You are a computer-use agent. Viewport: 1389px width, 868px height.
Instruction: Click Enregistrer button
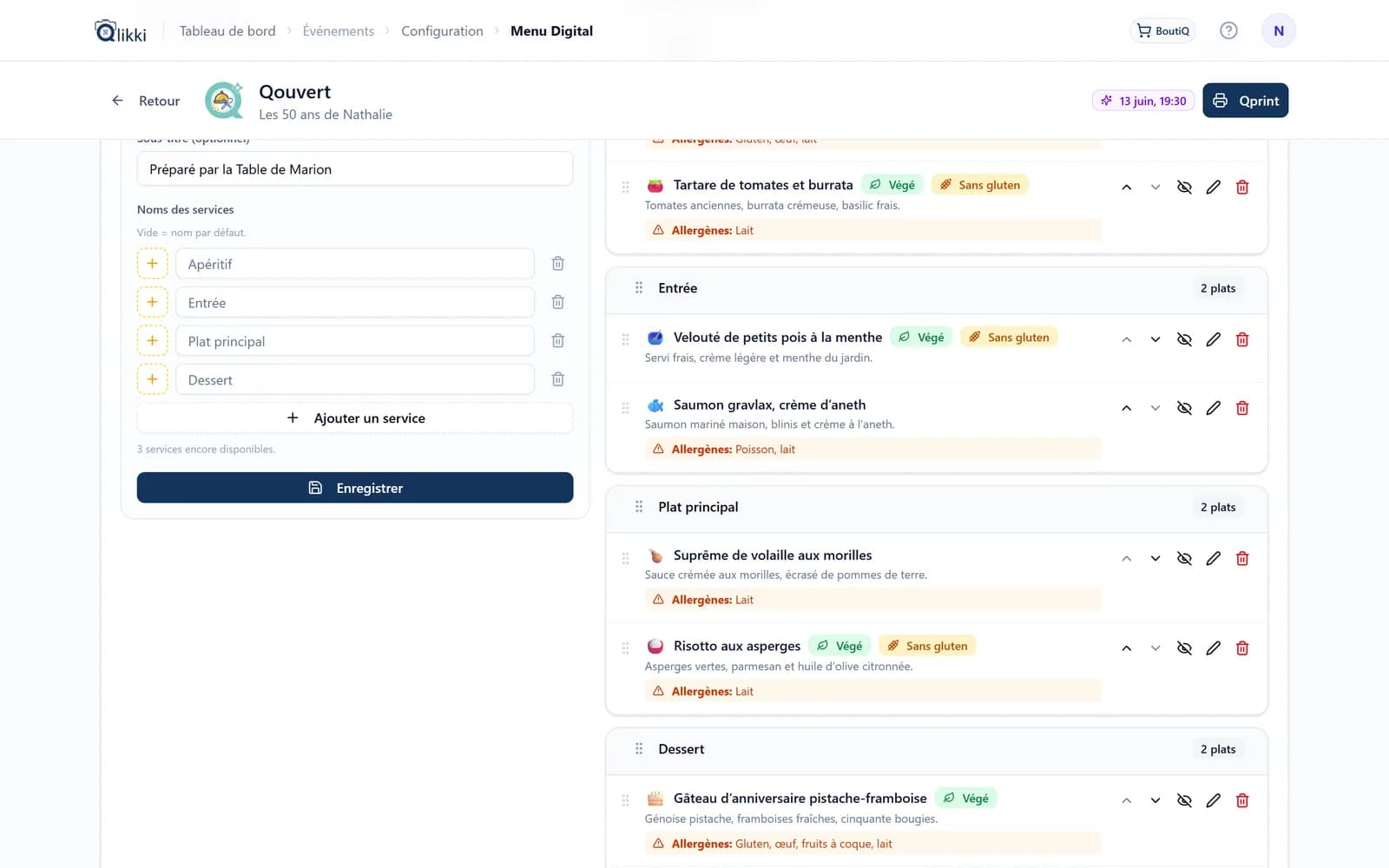(355, 488)
